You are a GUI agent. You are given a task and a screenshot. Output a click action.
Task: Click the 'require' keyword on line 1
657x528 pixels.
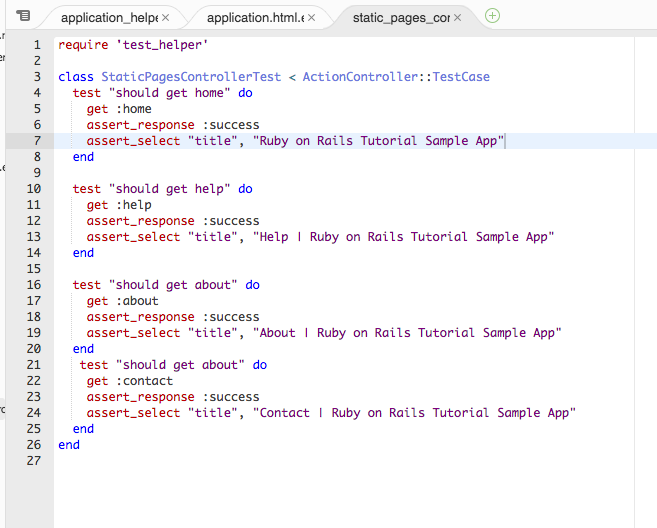click(x=83, y=44)
